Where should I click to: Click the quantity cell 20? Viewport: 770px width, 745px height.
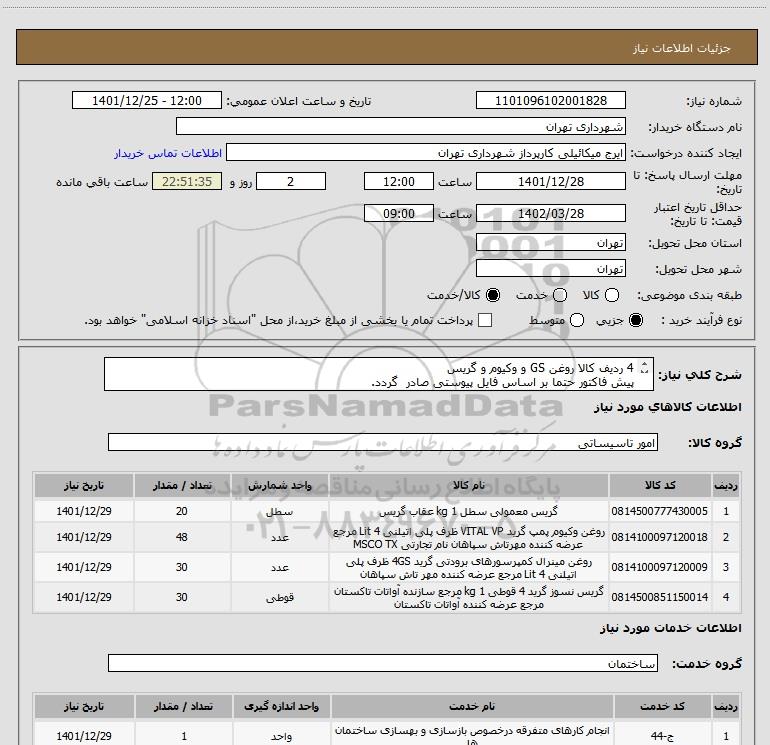[182, 511]
